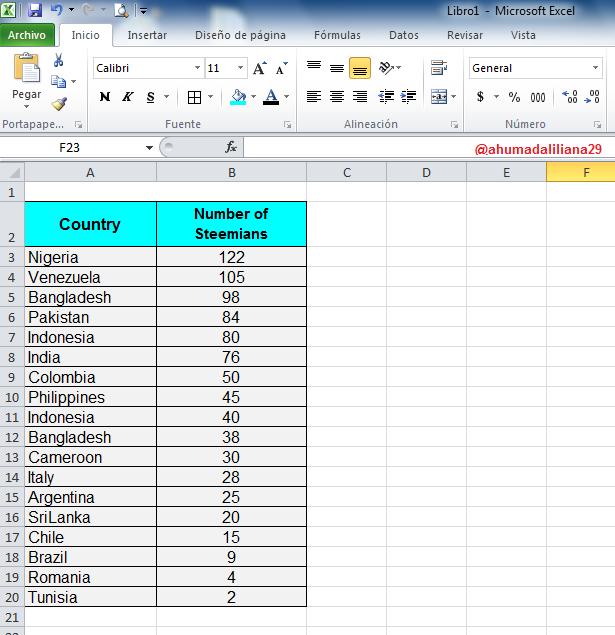Click the Excel application icon
Viewport: 615px width, 635px height.
tap(8, 10)
